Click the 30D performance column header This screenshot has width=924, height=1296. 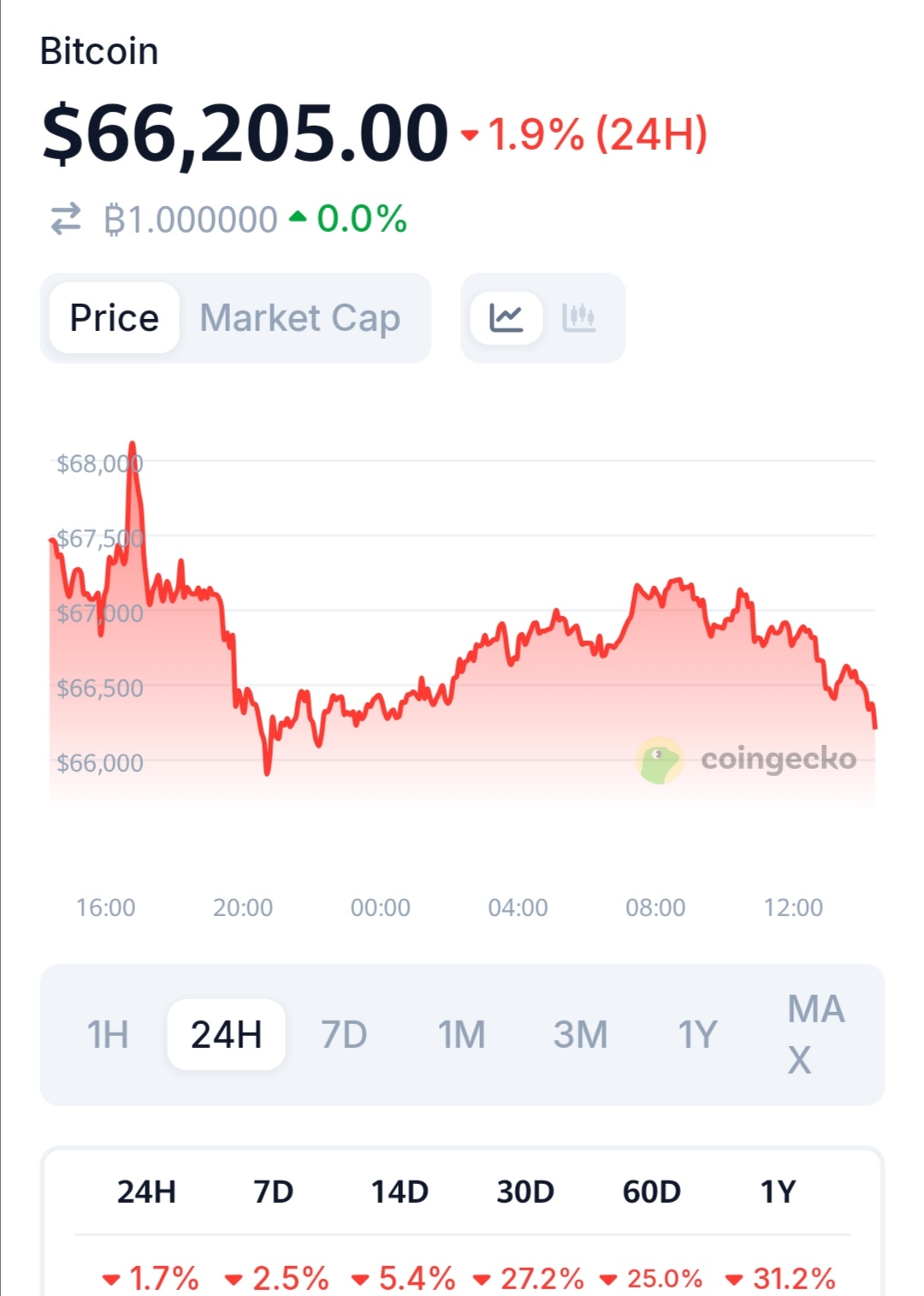coord(525,1192)
